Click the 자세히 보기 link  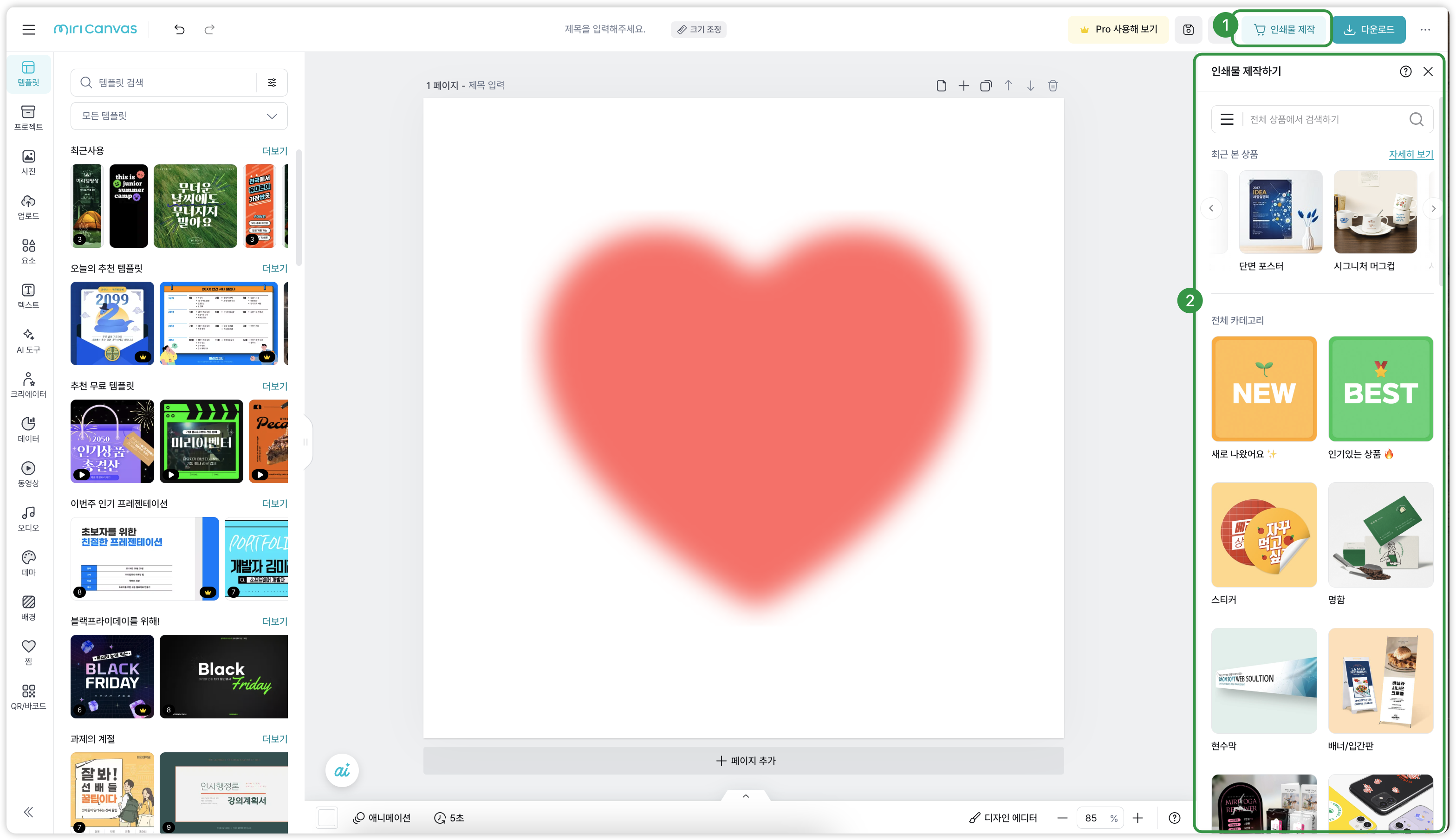pyautogui.click(x=1410, y=155)
